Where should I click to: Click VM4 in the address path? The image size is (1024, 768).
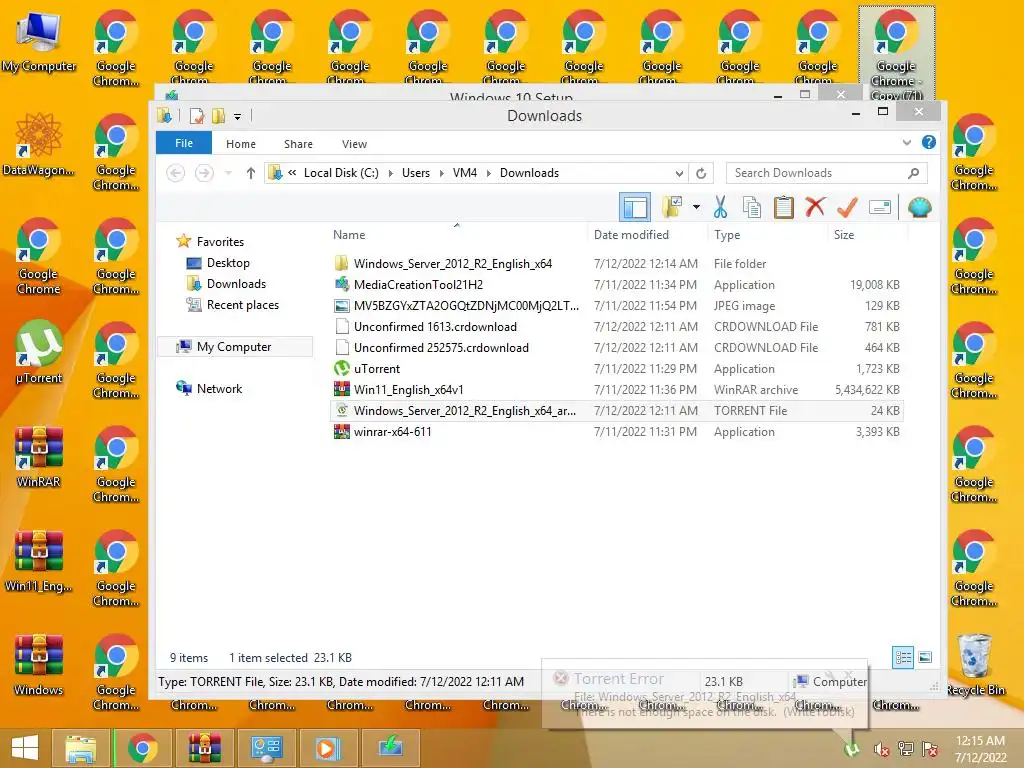tap(465, 173)
